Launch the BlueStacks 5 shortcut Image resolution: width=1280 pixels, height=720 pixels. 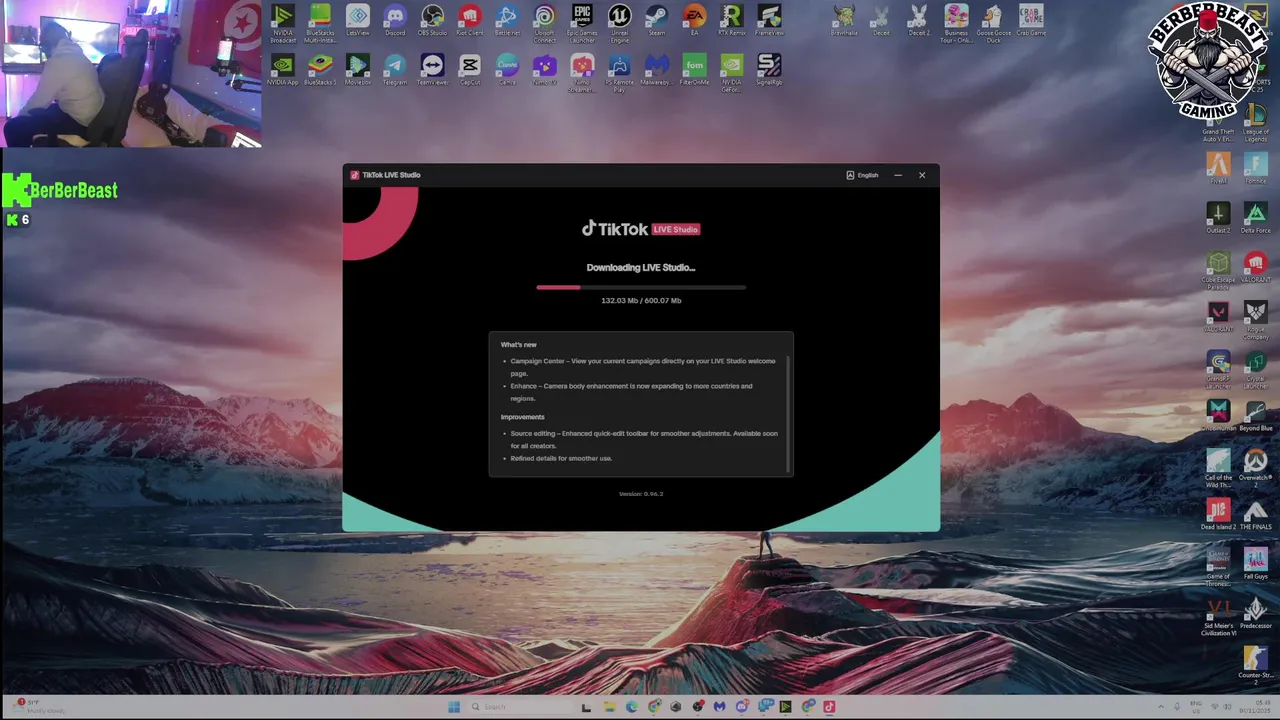click(x=320, y=70)
